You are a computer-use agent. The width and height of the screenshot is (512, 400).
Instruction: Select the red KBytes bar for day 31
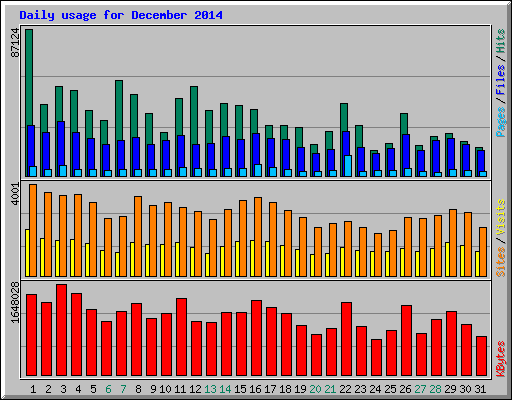pyautogui.click(x=482, y=356)
